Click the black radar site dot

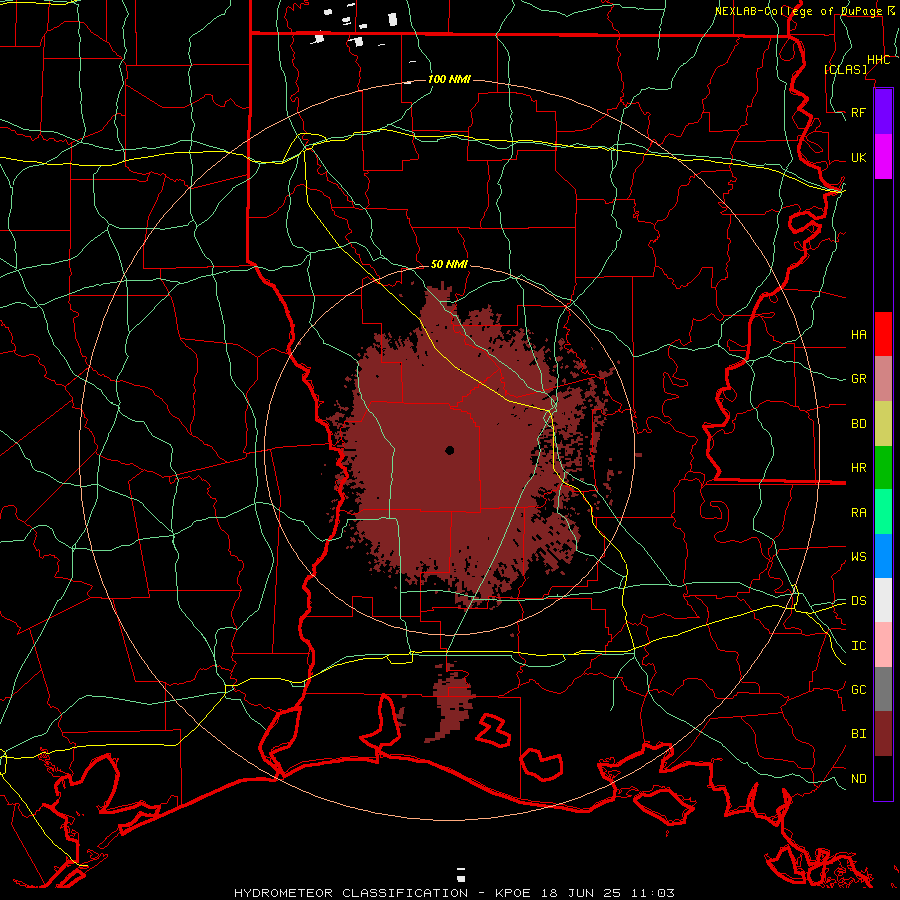(x=449, y=451)
